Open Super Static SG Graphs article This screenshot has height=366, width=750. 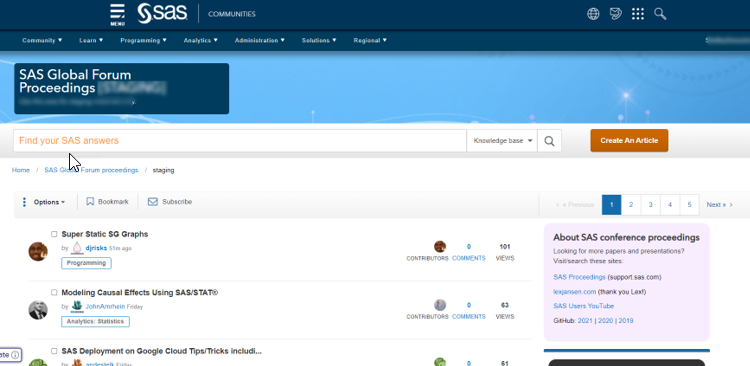pyautogui.click(x=105, y=234)
